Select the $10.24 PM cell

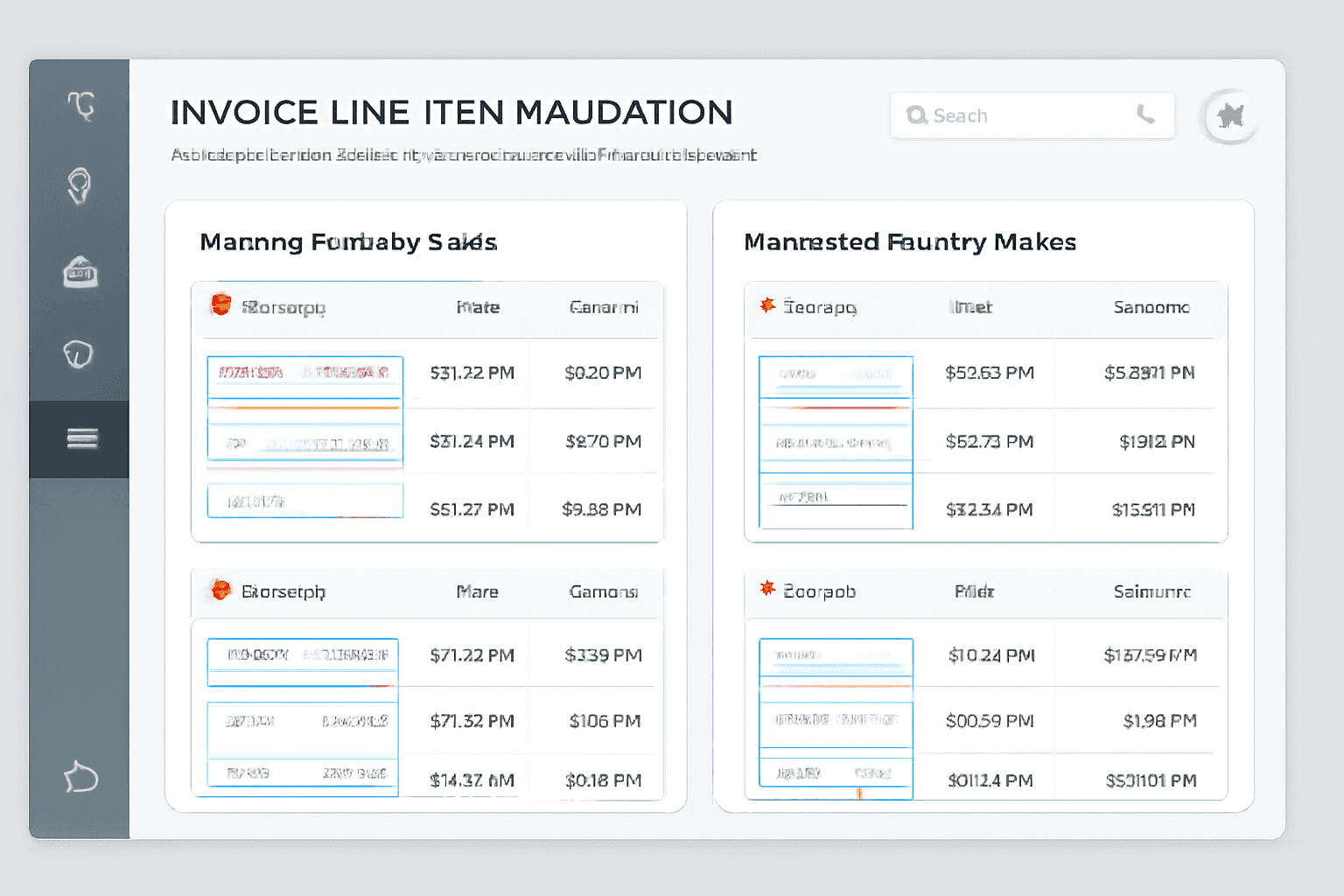pos(991,655)
